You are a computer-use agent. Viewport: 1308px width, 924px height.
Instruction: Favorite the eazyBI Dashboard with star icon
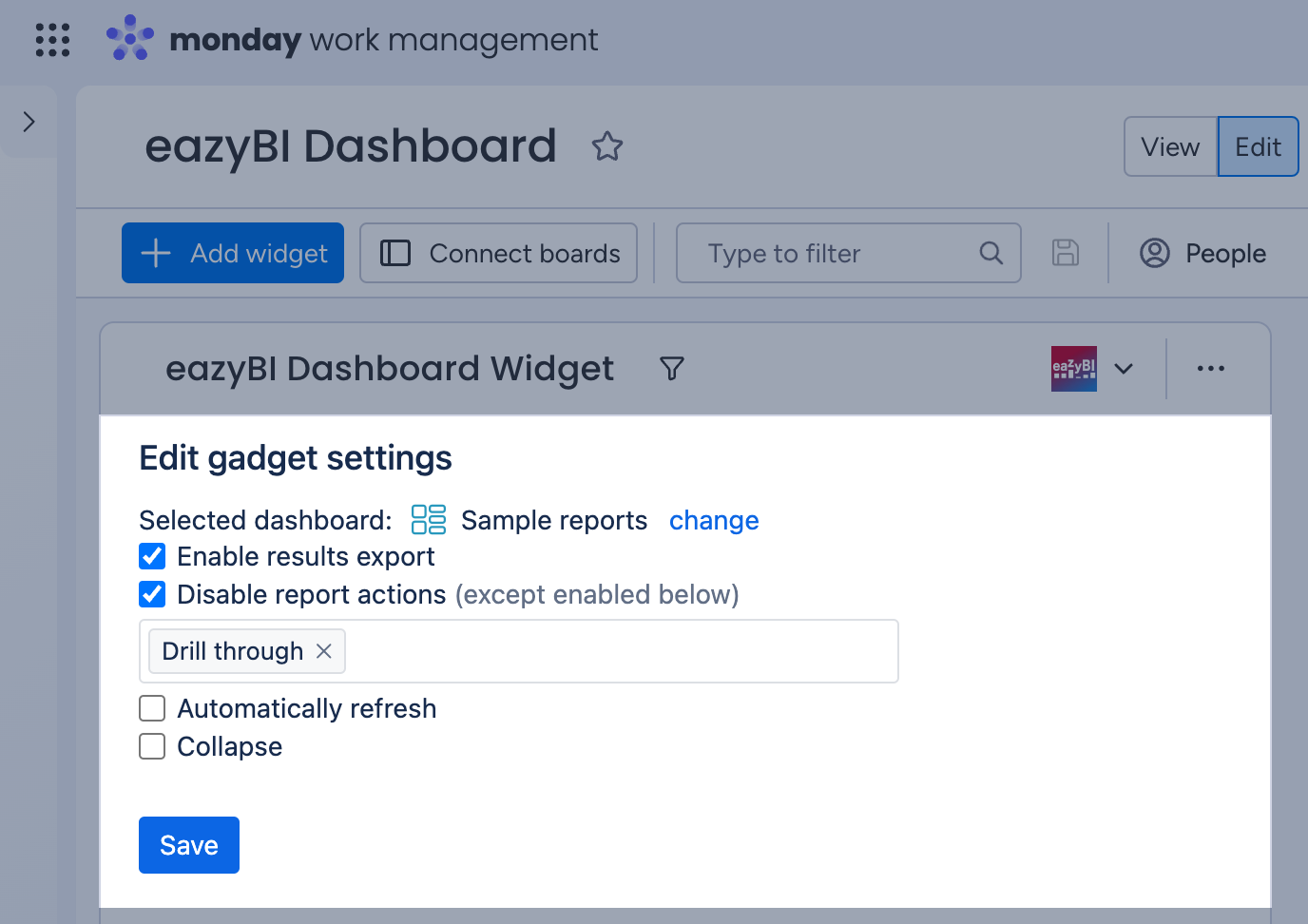[607, 146]
